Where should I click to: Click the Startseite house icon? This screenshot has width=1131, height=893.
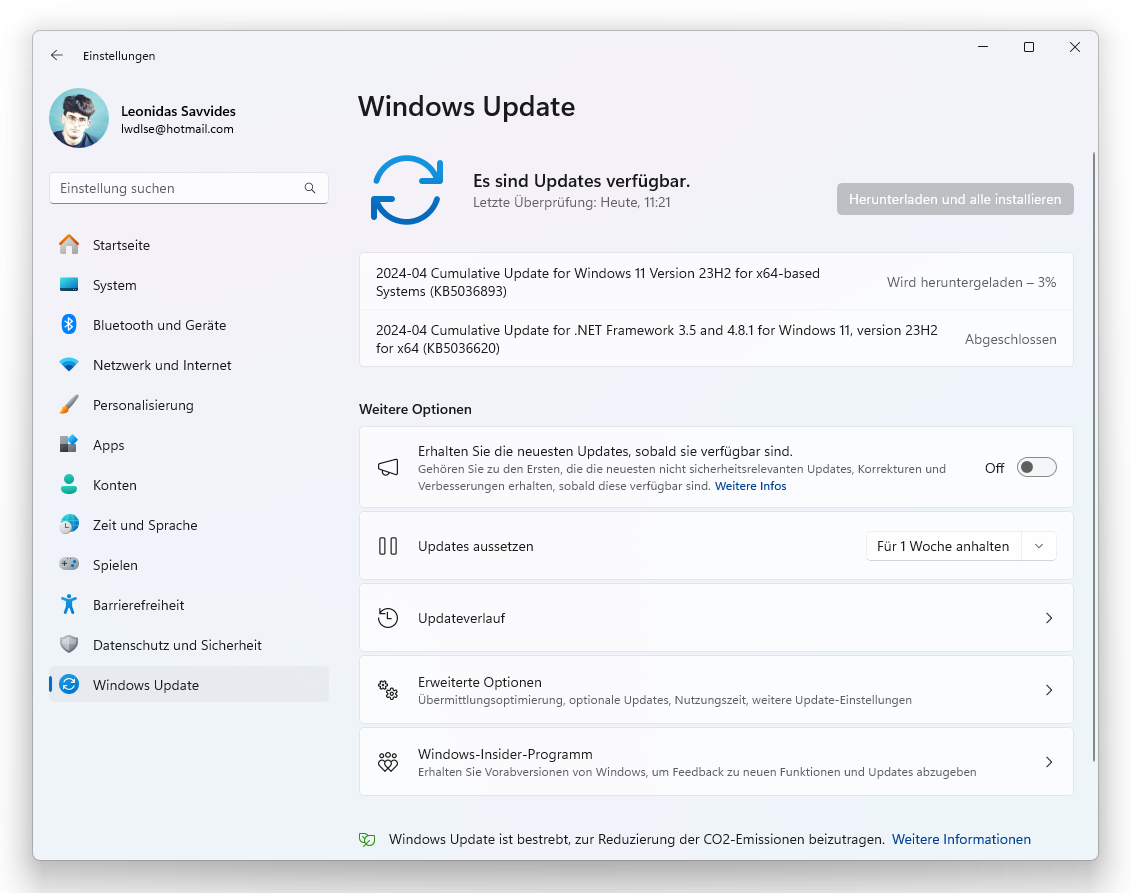click(69, 245)
